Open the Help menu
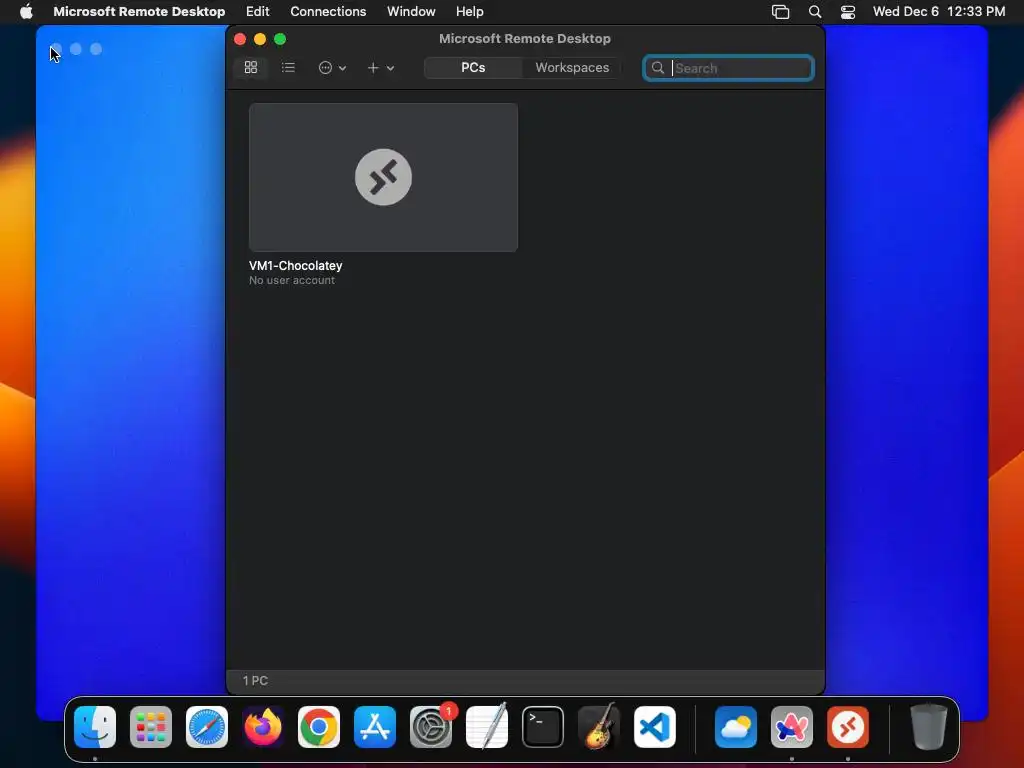The width and height of the screenshot is (1024, 768). [x=470, y=12]
